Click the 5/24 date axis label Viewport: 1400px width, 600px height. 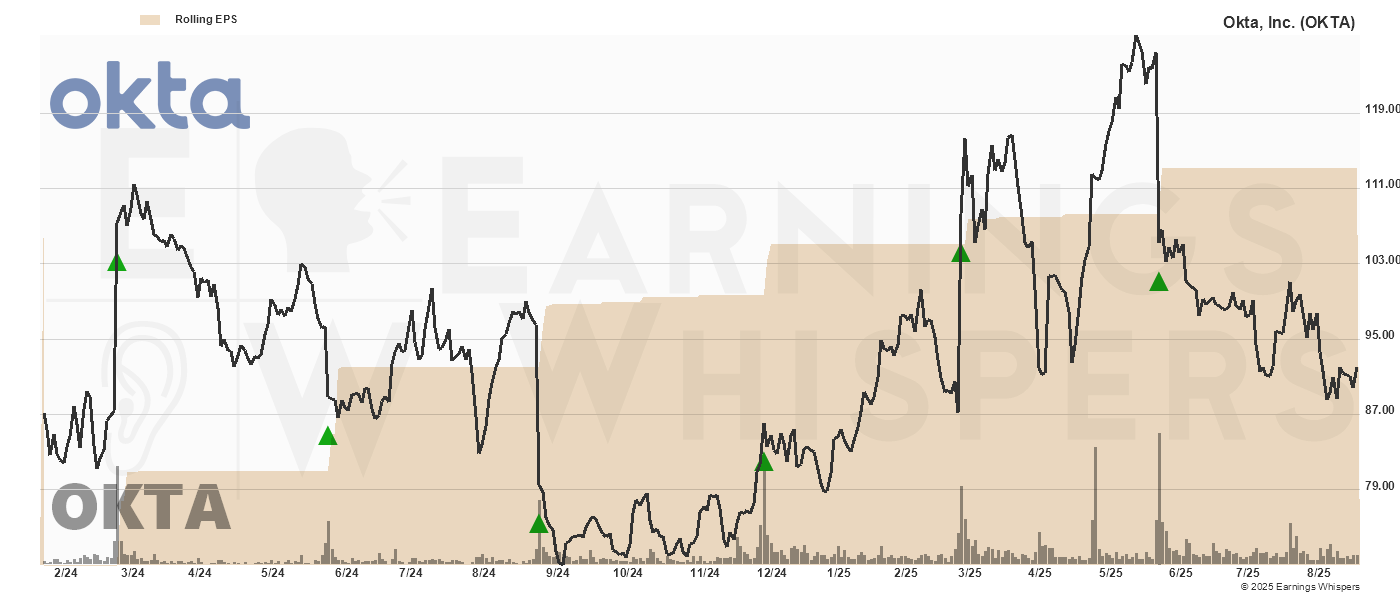pyautogui.click(x=273, y=573)
